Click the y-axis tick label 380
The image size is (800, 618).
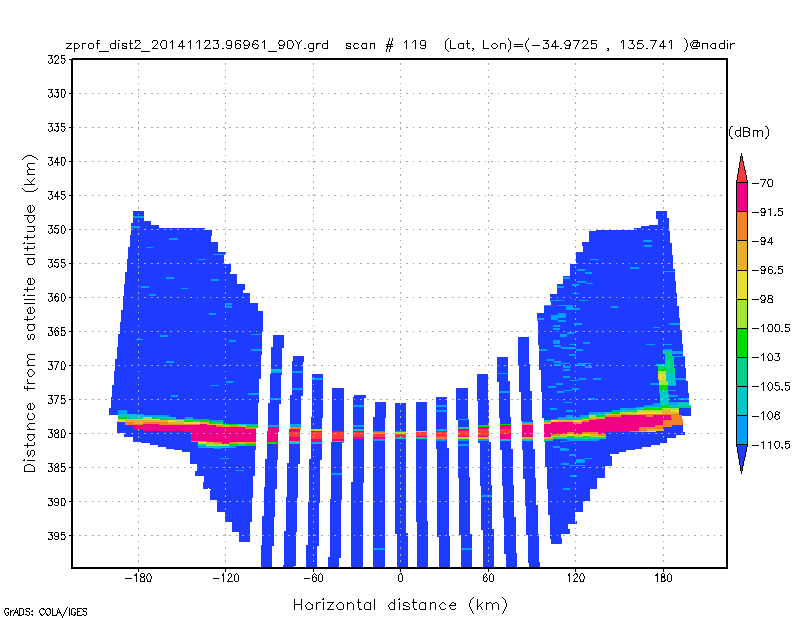coord(57,434)
